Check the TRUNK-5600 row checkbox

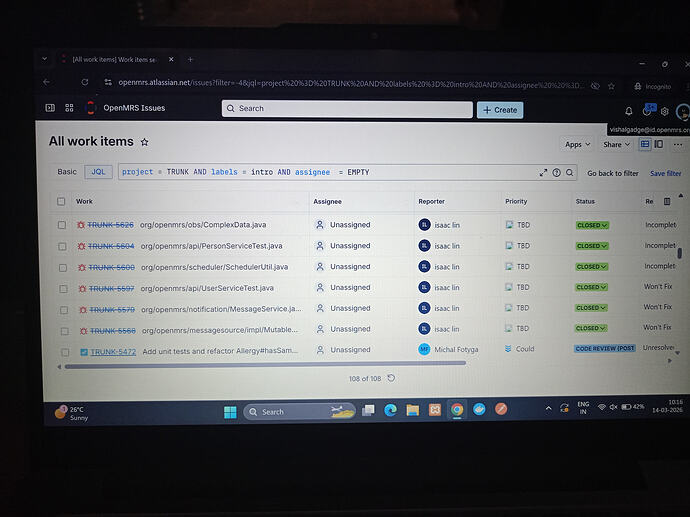[x=63, y=268]
